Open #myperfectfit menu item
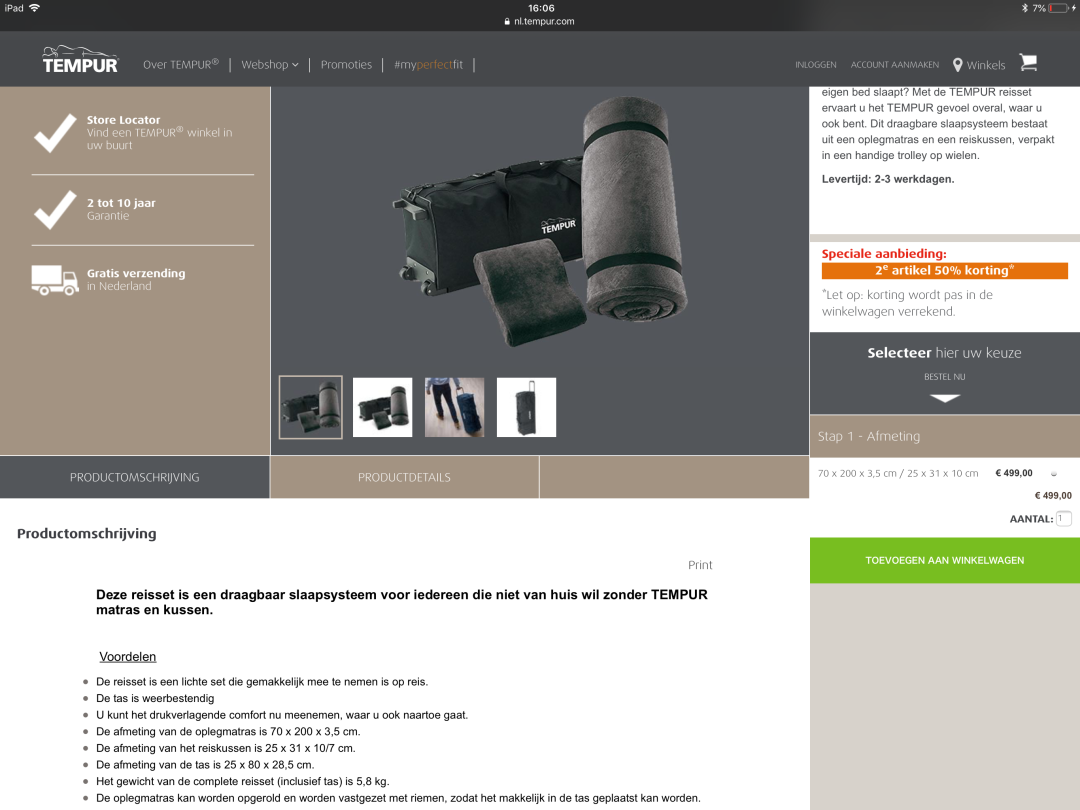The height and width of the screenshot is (810, 1080). pos(428,65)
